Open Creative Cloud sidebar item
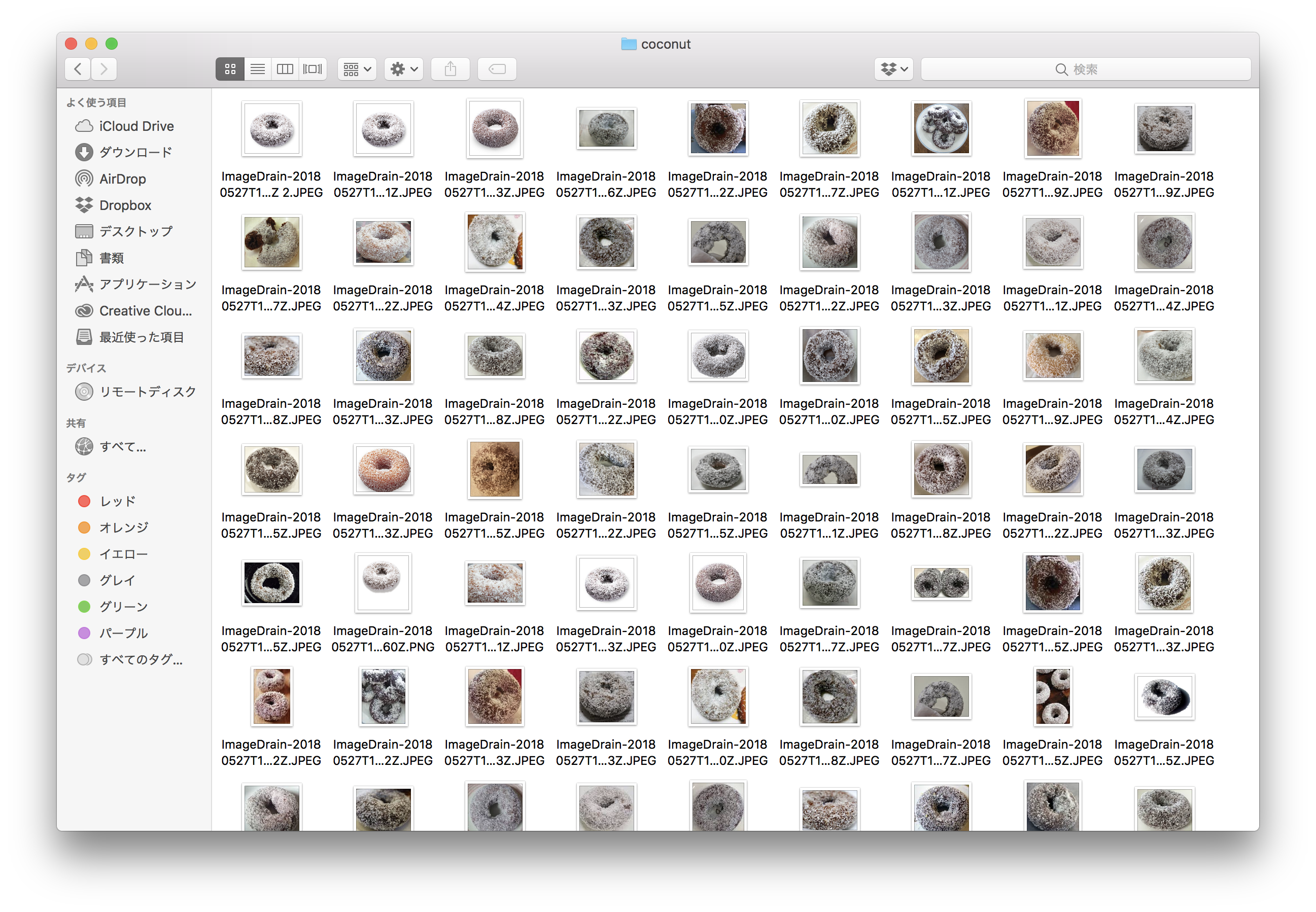 tap(145, 311)
